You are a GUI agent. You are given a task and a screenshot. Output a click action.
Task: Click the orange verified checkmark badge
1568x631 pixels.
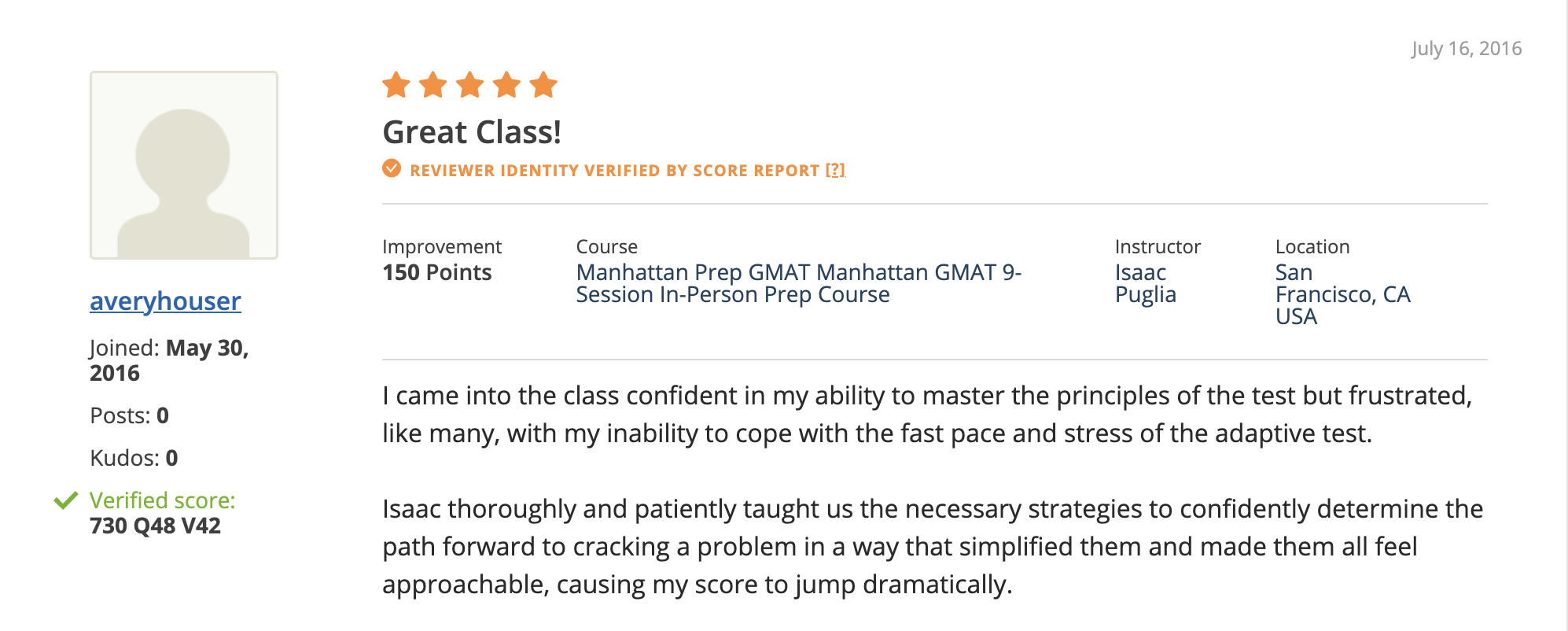[392, 169]
